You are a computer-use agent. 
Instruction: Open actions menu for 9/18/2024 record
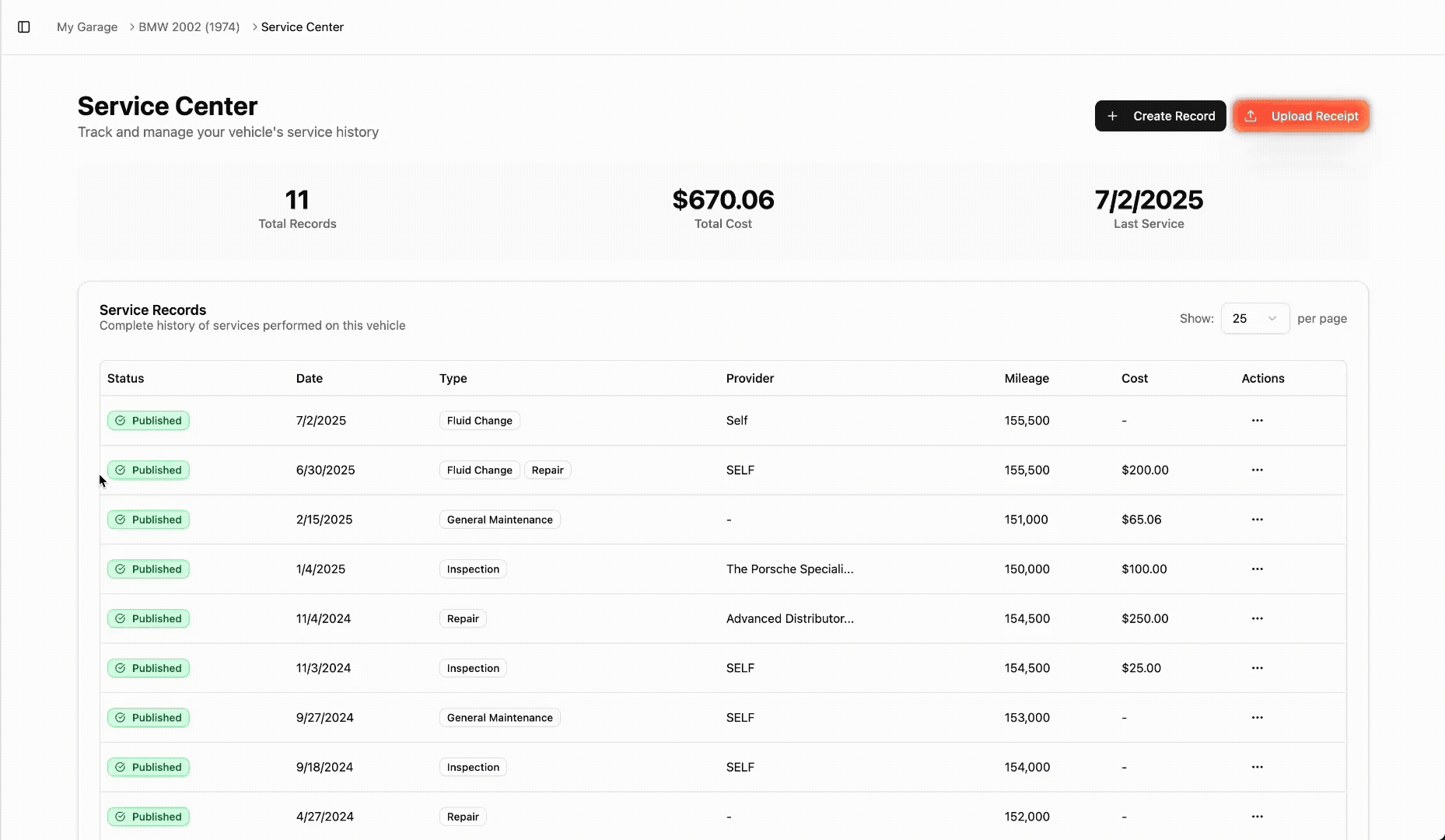1257,767
